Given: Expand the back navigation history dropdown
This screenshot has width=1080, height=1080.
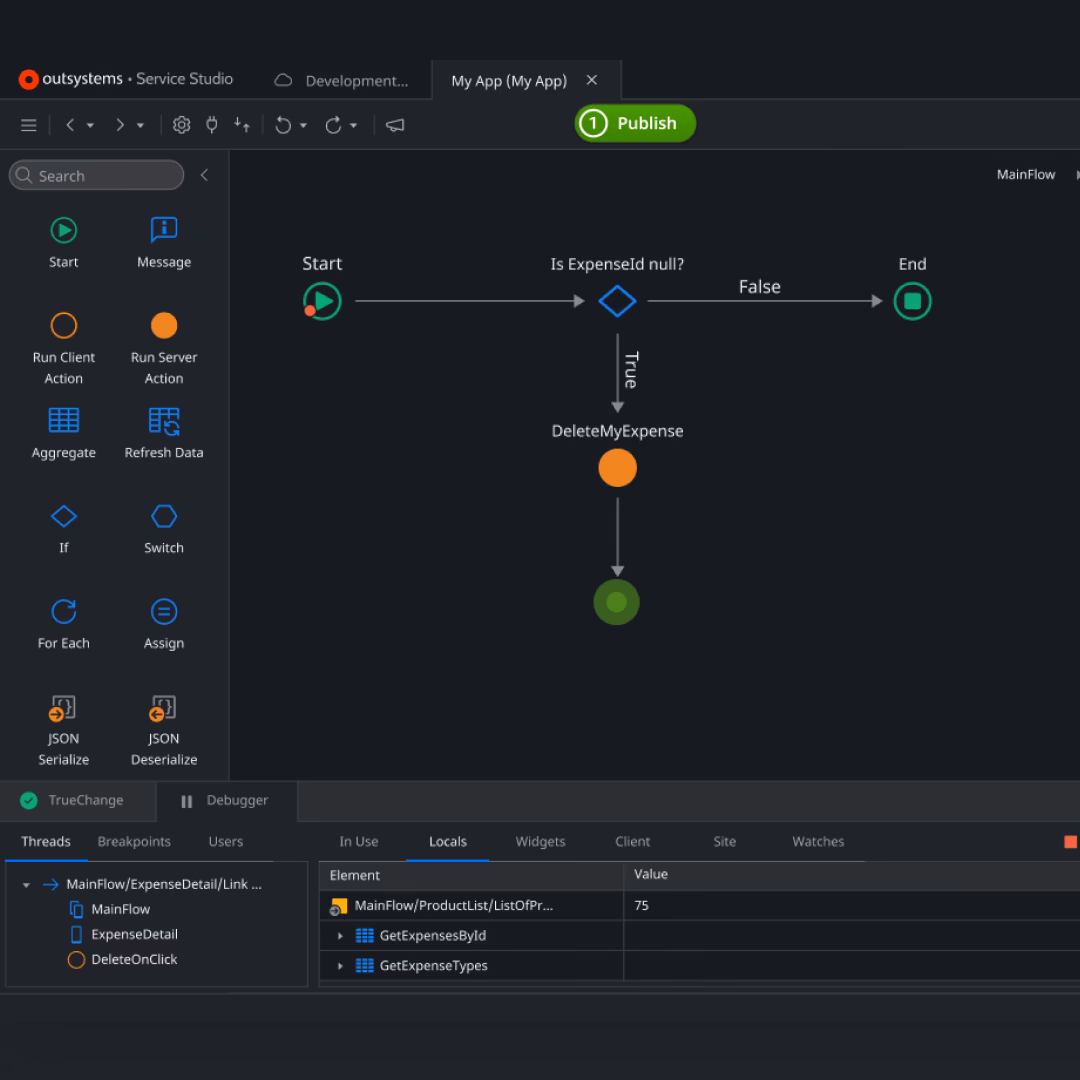Looking at the screenshot, I should pyautogui.click(x=88, y=124).
